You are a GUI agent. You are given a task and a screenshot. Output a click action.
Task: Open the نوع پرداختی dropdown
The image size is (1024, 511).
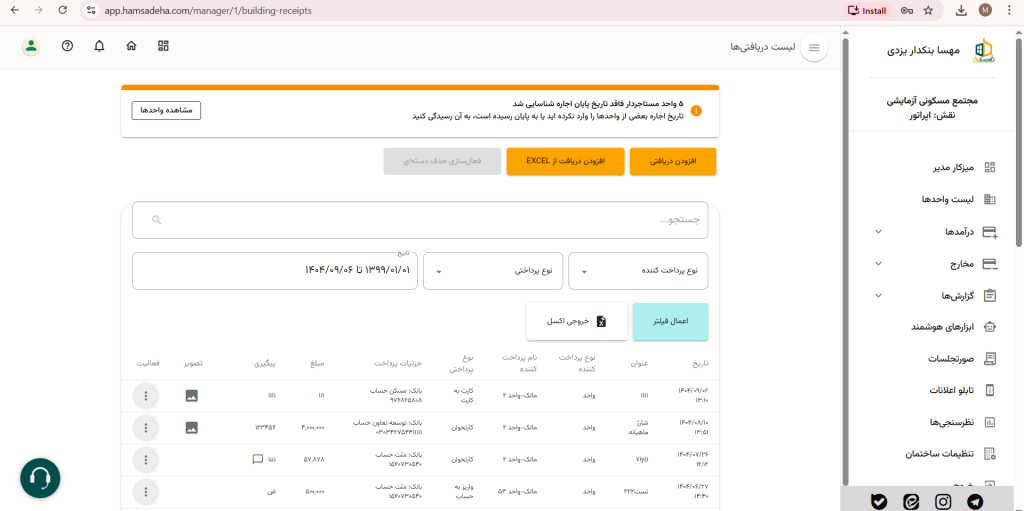[x=493, y=271]
